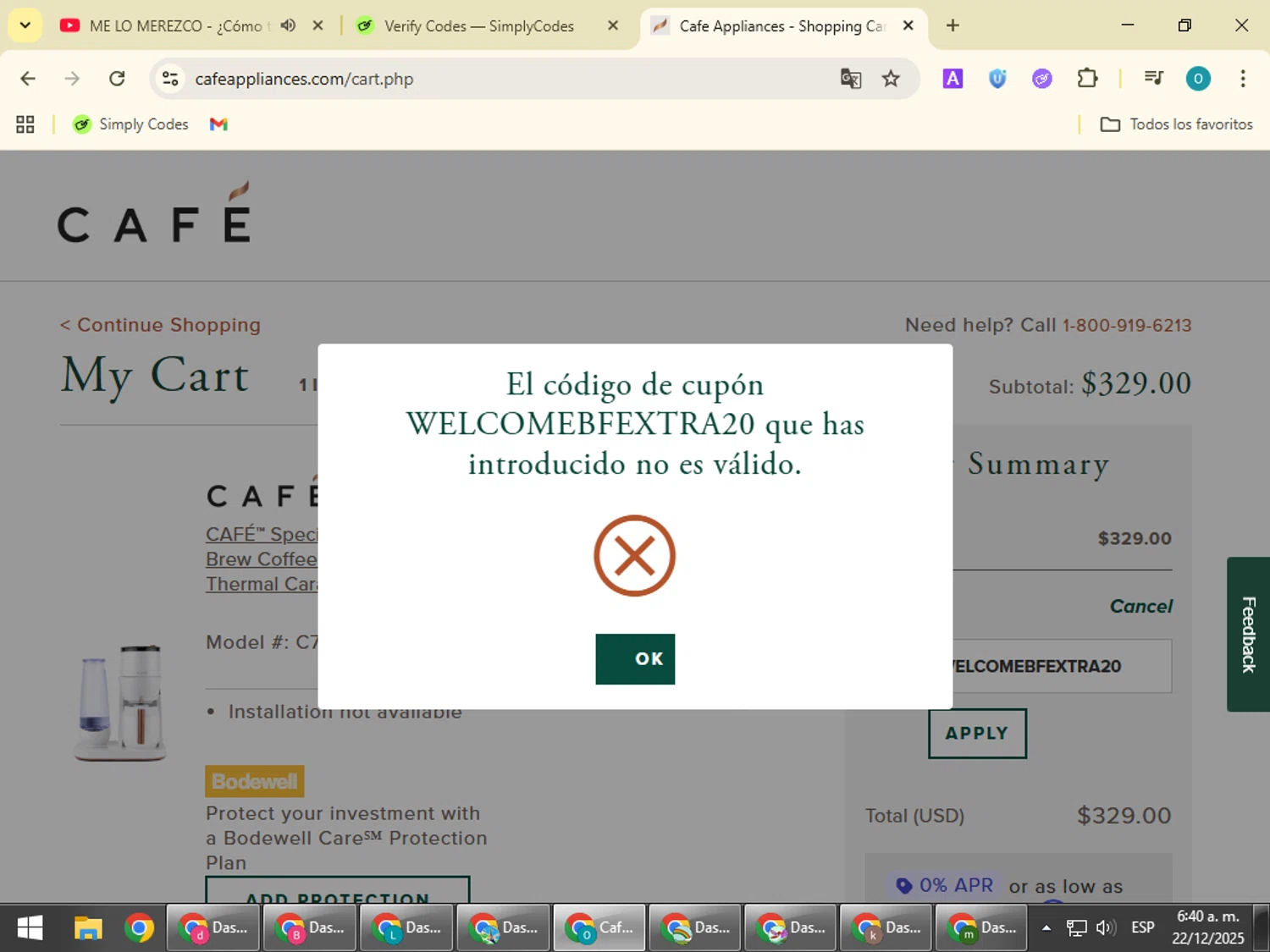Open the purple A extension
This screenshot has height=952, width=1270.
pos(952,79)
